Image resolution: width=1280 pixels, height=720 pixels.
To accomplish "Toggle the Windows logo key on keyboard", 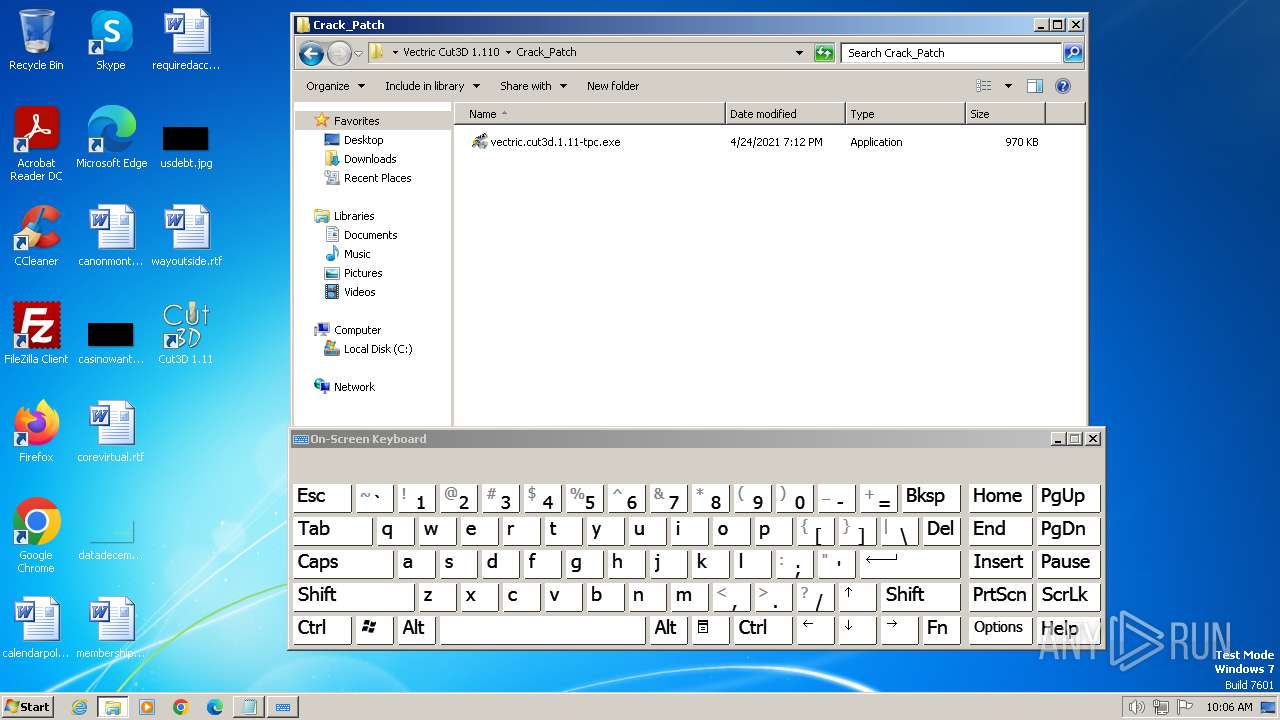I will (x=374, y=629).
